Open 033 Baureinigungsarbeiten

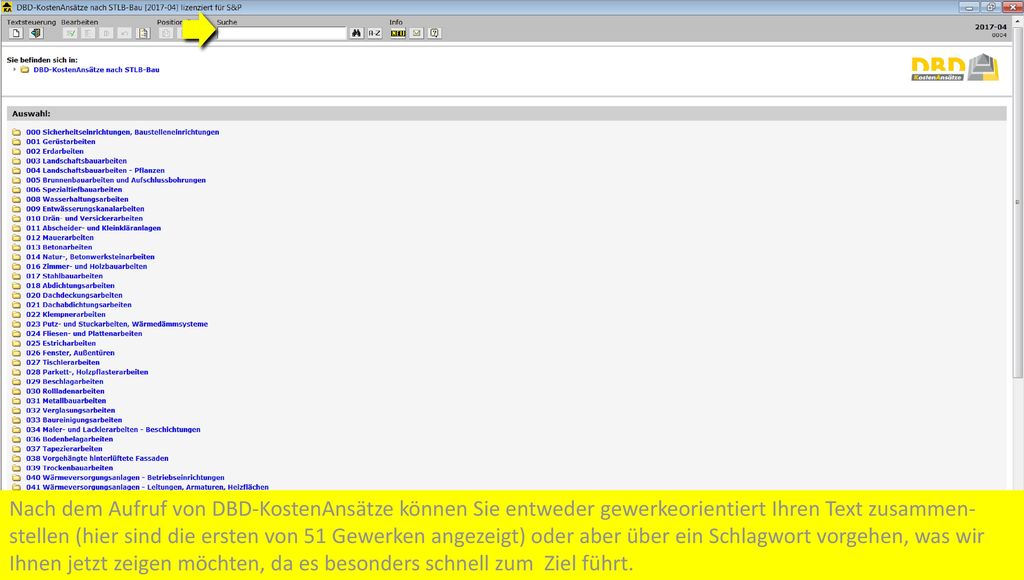tap(74, 420)
